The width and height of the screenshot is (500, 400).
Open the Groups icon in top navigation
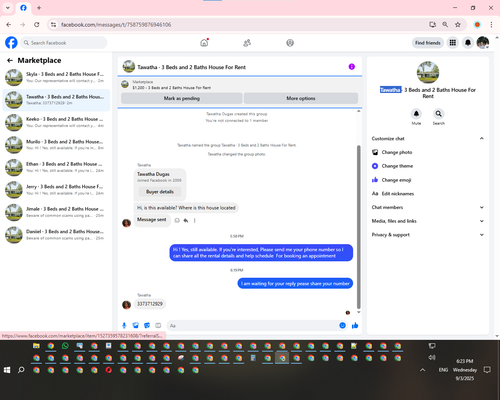point(290,43)
